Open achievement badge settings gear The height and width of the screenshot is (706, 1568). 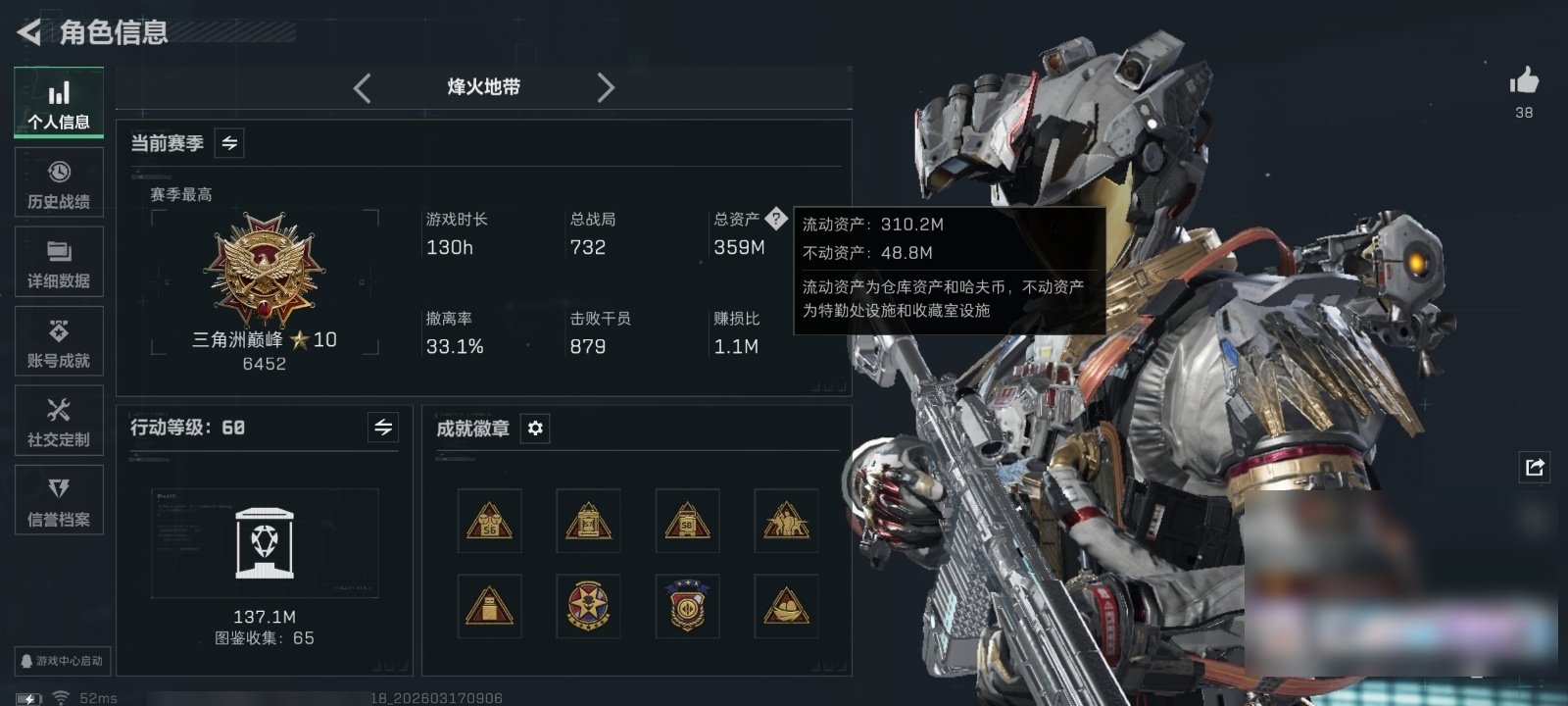[535, 429]
